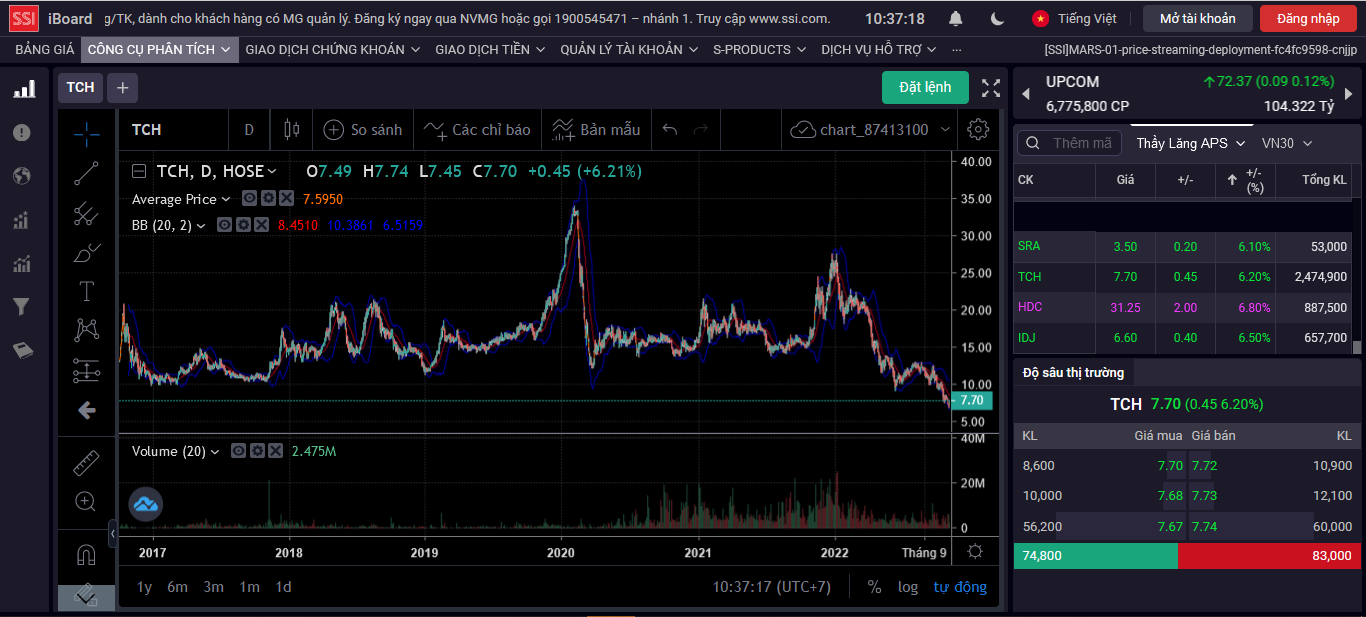The image size is (1366, 617).
Task: Click the book sidebar icon
Action: pos(22,350)
